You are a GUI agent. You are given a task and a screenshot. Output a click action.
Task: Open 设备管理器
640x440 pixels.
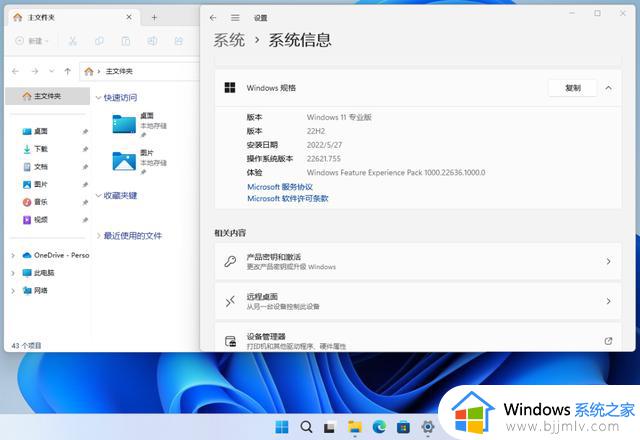click(418, 337)
